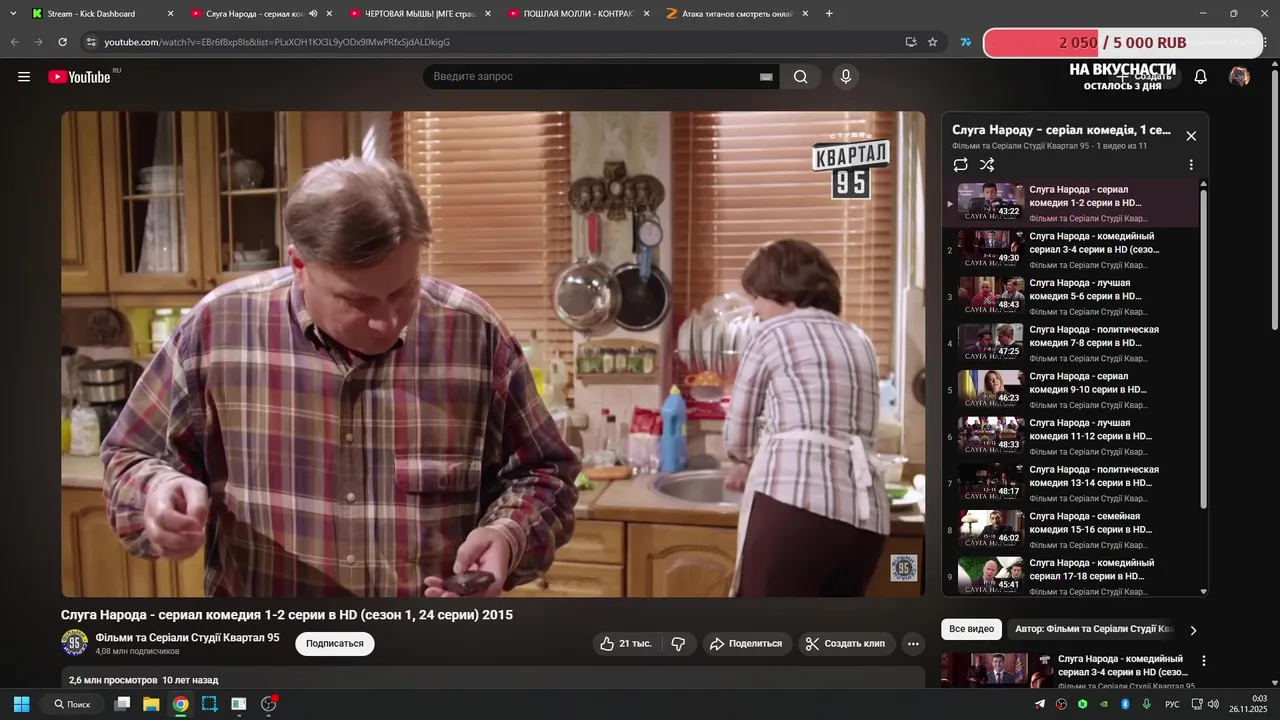
Task: Like the video (21 тыс.)
Action: click(x=626, y=644)
